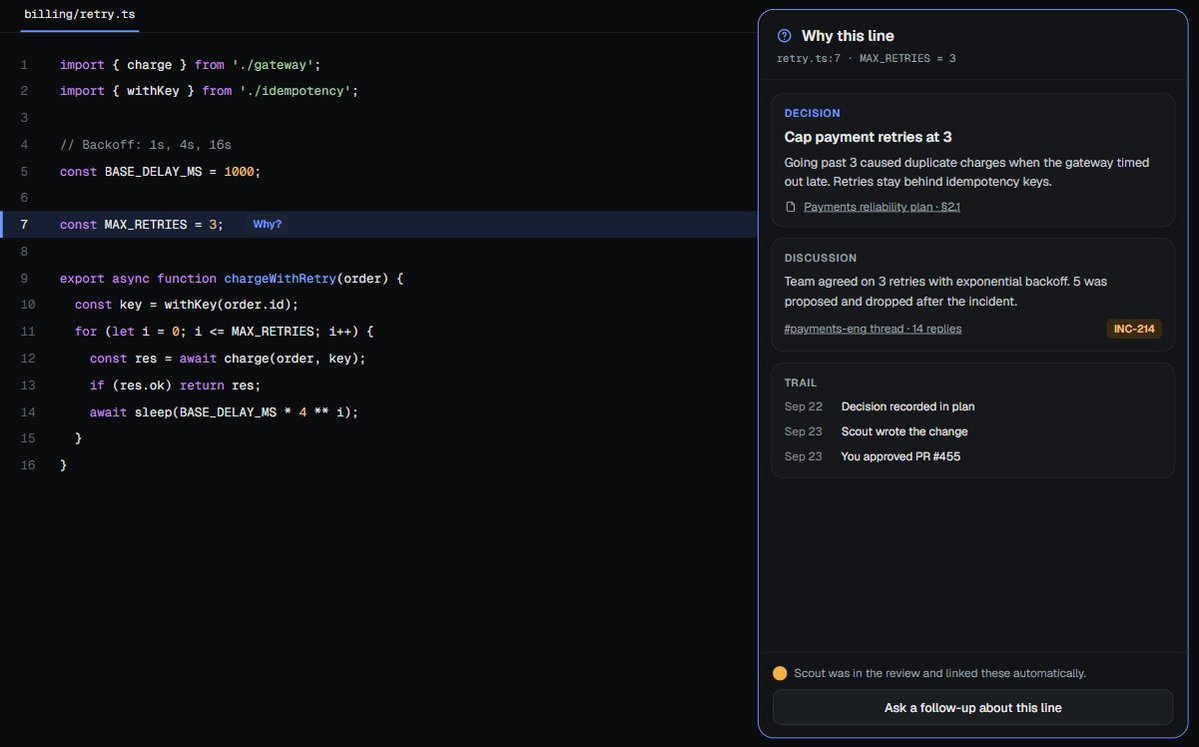Click the question mark icon beside Why this line
The height and width of the screenshot is (747, 1199).
[784, 36]
